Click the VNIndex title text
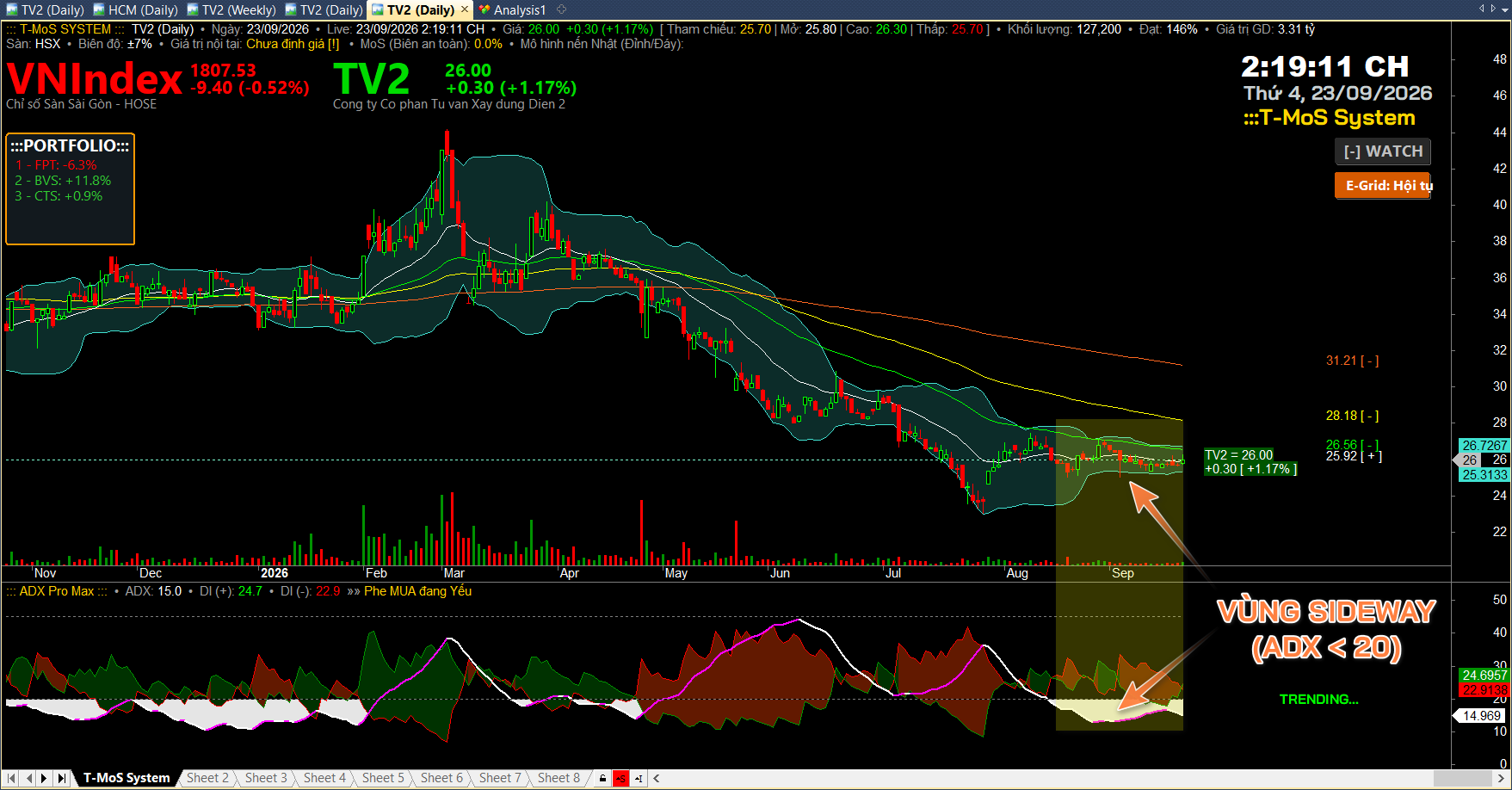 (x=95, y=79)
